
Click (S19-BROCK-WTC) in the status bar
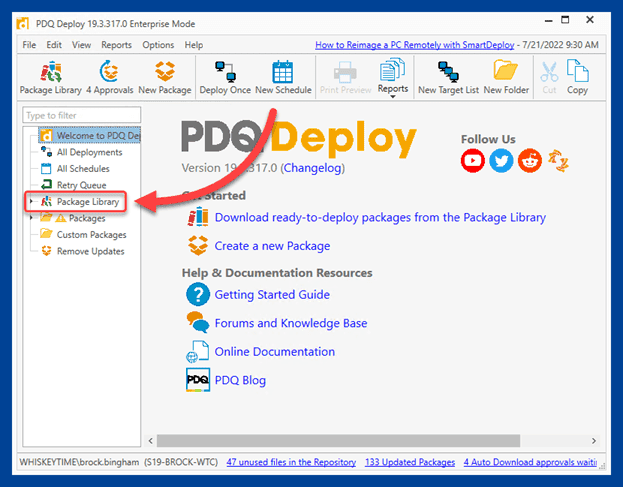tap(181, 462)
